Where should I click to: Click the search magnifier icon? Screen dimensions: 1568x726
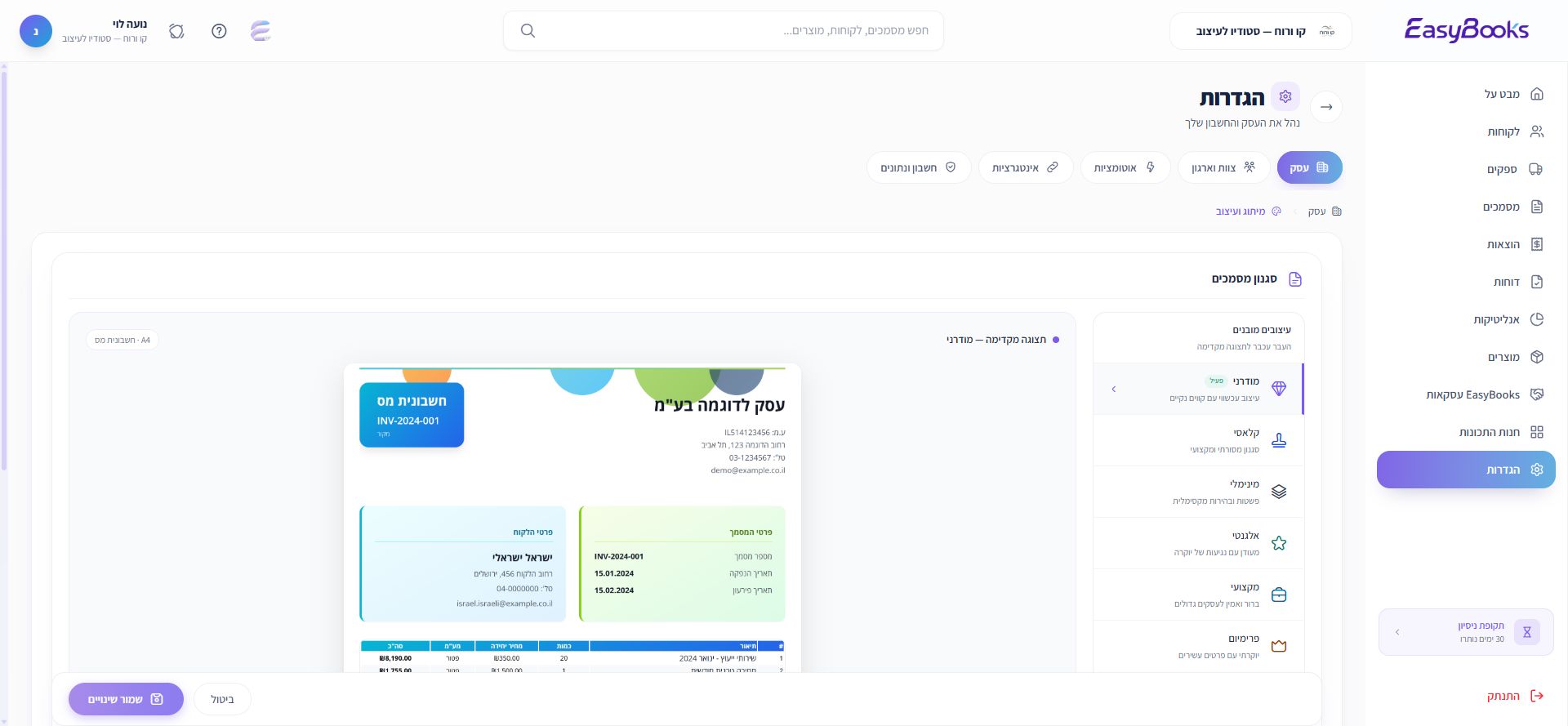528,30
